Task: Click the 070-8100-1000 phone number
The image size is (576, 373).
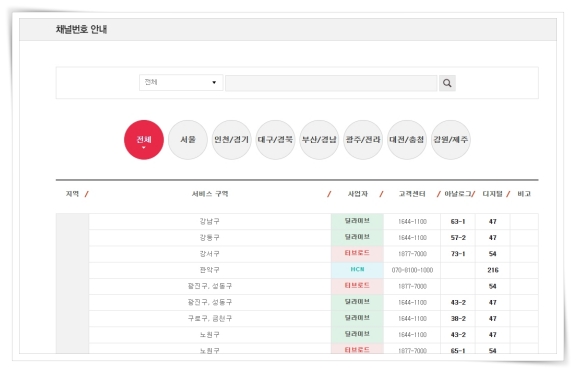Action: pos(412,270)
